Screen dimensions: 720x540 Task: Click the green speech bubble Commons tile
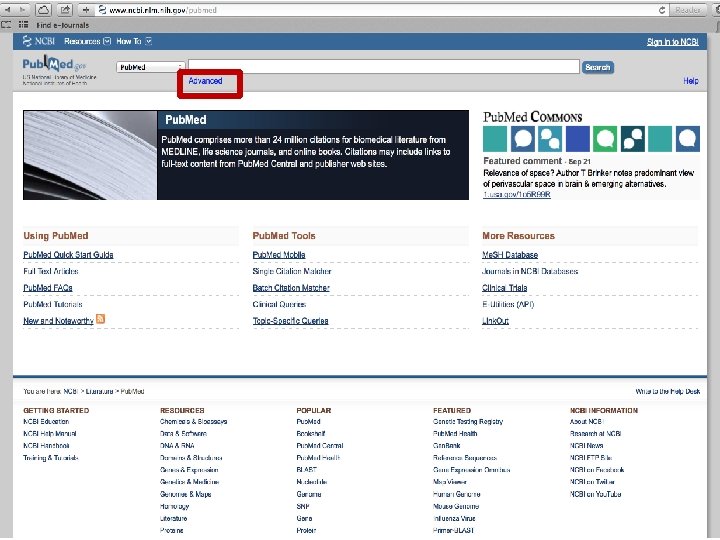tap(605, 139)
